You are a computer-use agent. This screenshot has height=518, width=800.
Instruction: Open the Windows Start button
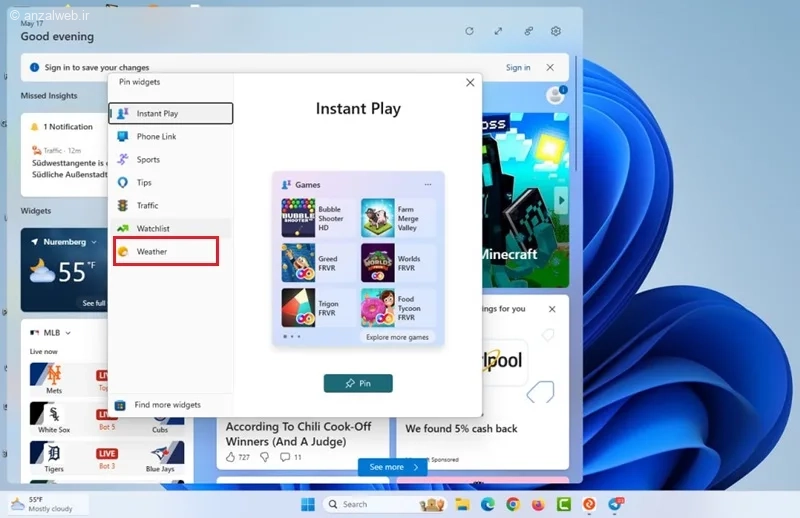coord(307,505)
